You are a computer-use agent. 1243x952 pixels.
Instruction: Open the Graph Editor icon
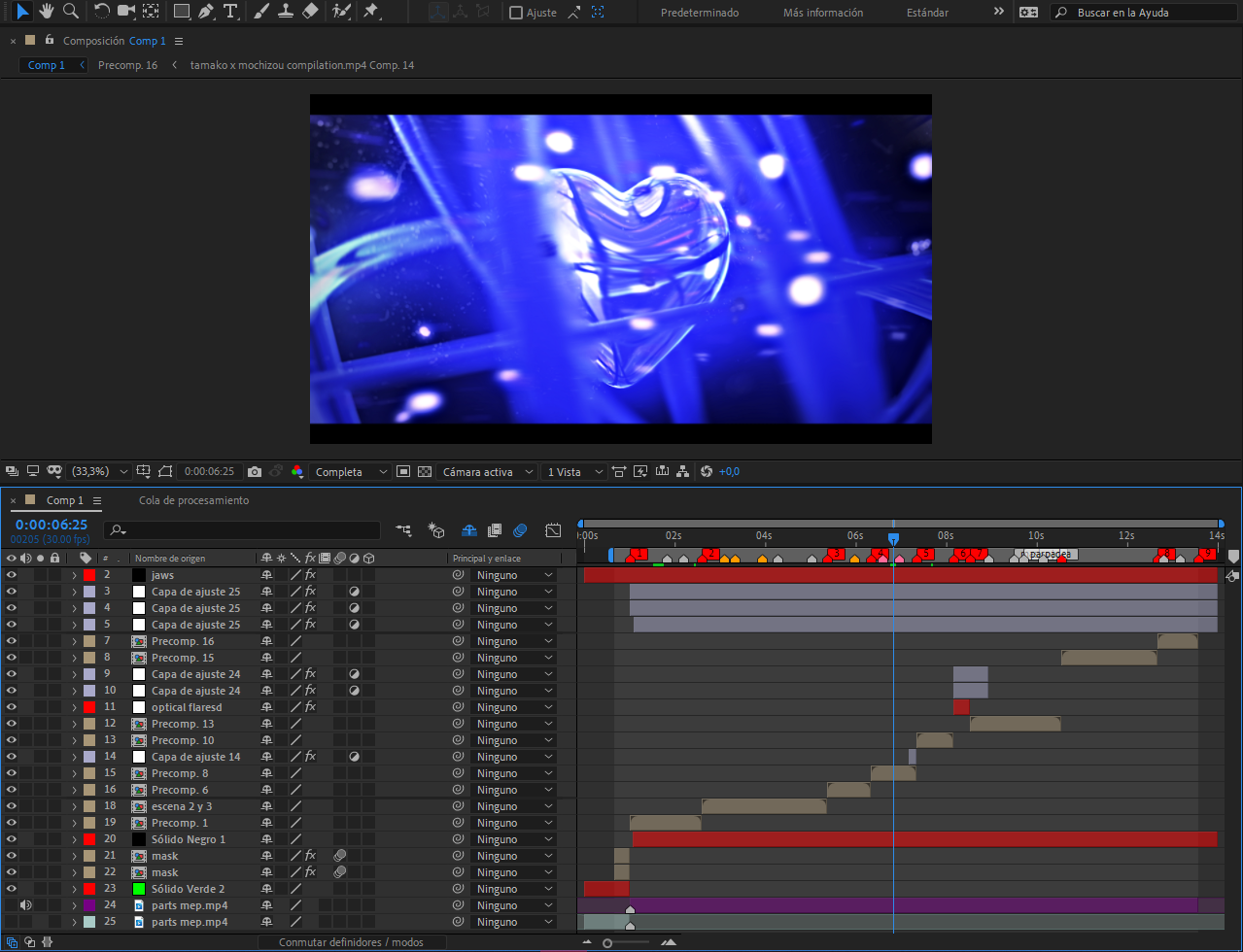tap(553, 530)
